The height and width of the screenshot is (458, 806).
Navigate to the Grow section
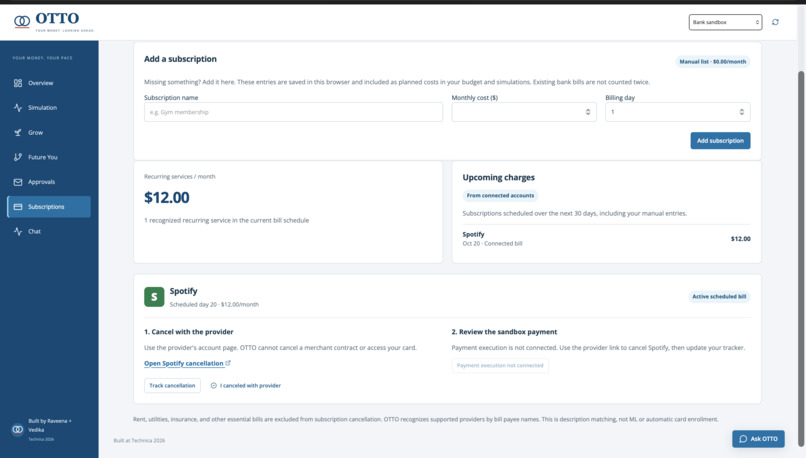pos(49,132)
